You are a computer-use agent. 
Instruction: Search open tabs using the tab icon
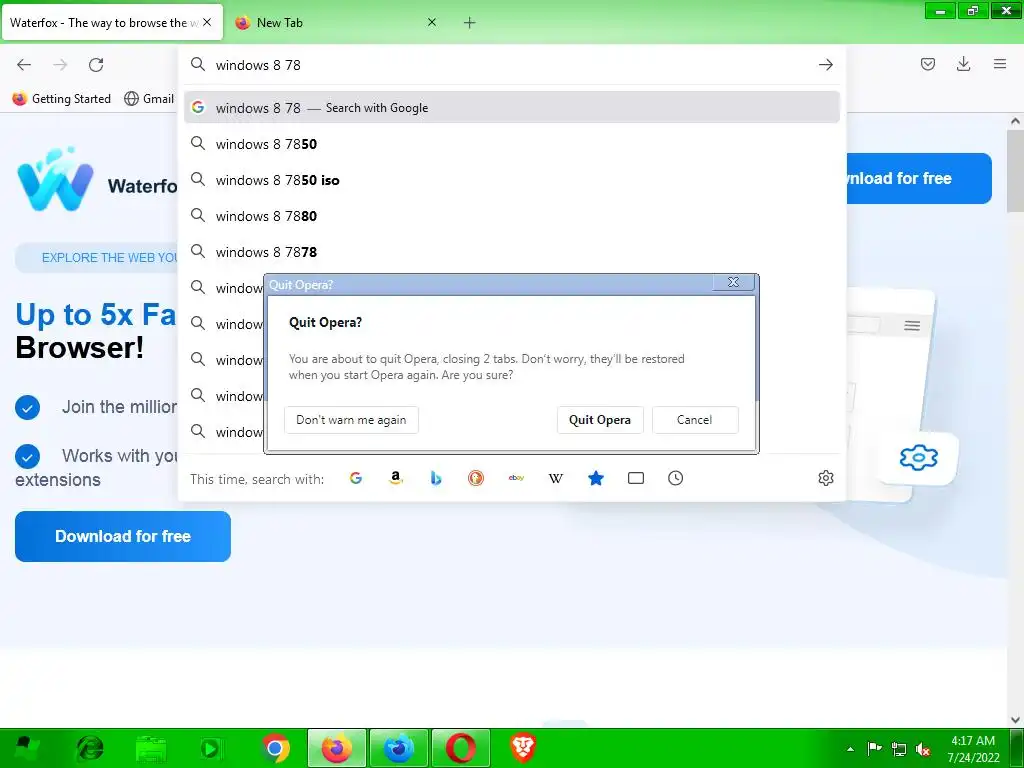pos(635,478)
